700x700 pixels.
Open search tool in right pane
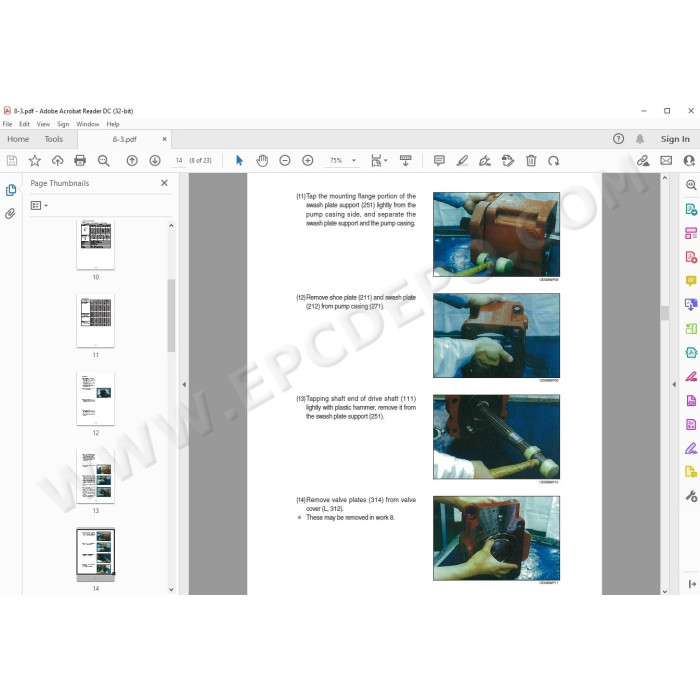pos(691,185)
